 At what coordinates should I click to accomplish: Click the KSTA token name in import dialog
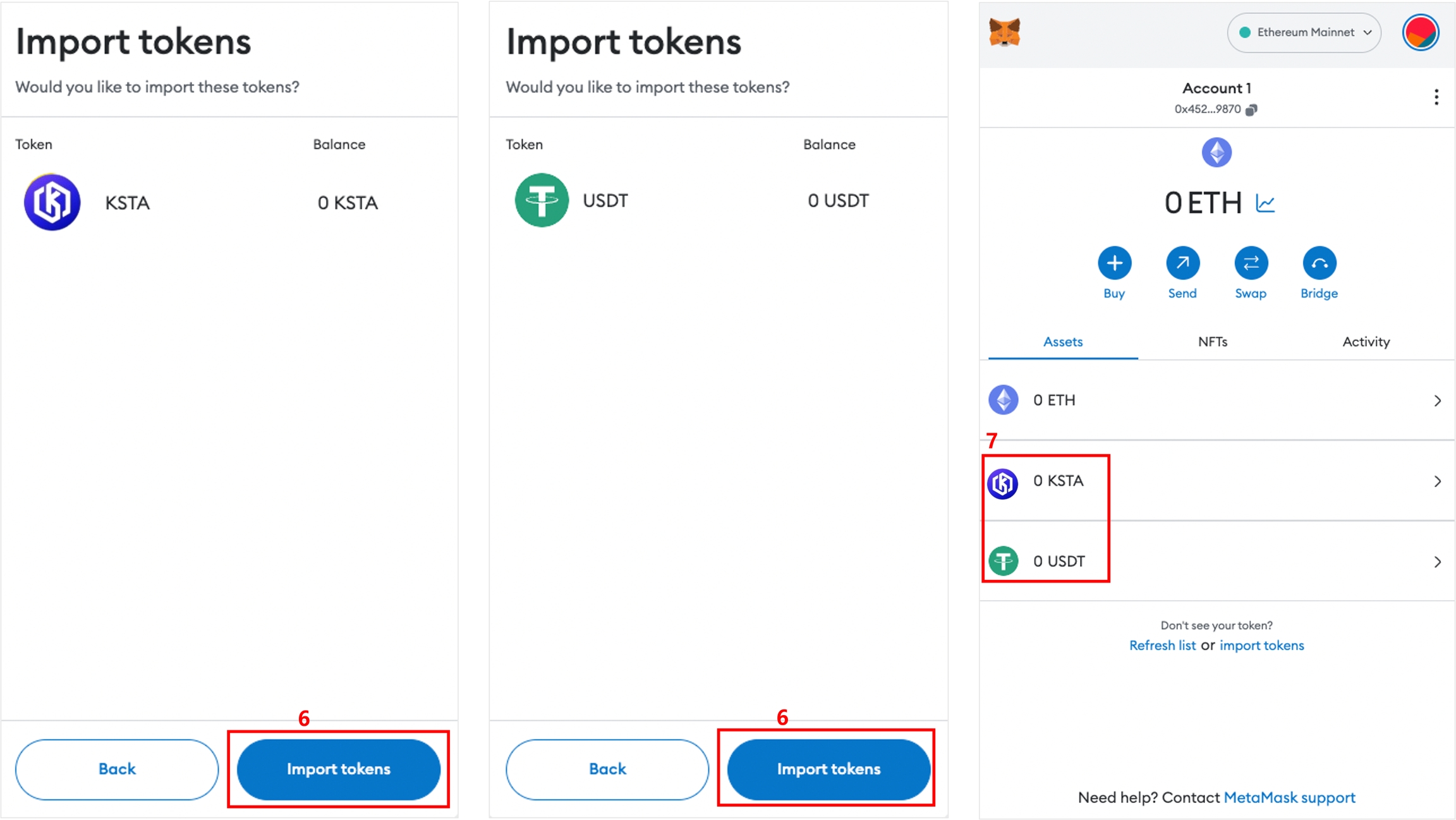(127, 203)
